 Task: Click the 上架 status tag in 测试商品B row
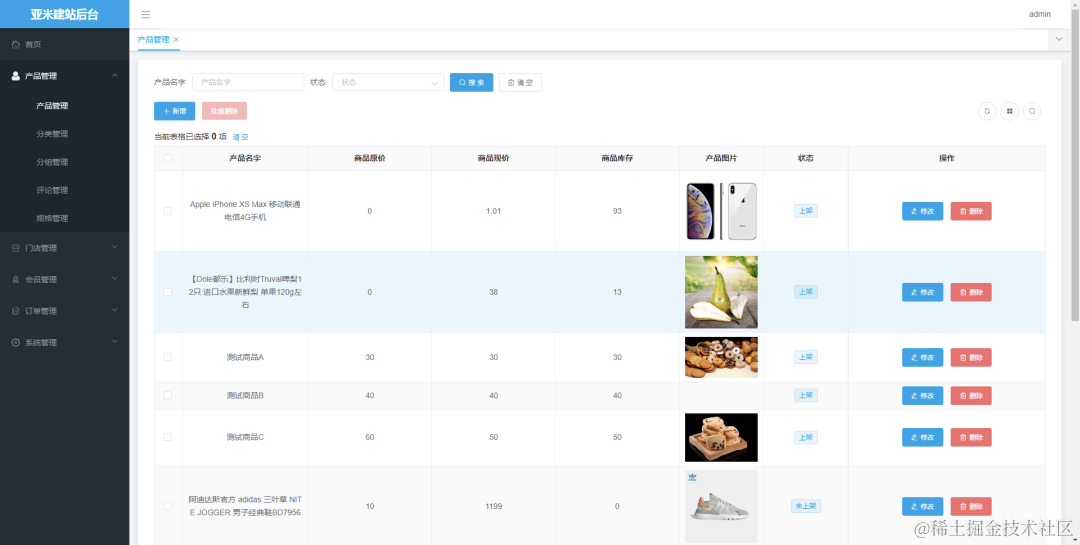[x=805, y=395]
